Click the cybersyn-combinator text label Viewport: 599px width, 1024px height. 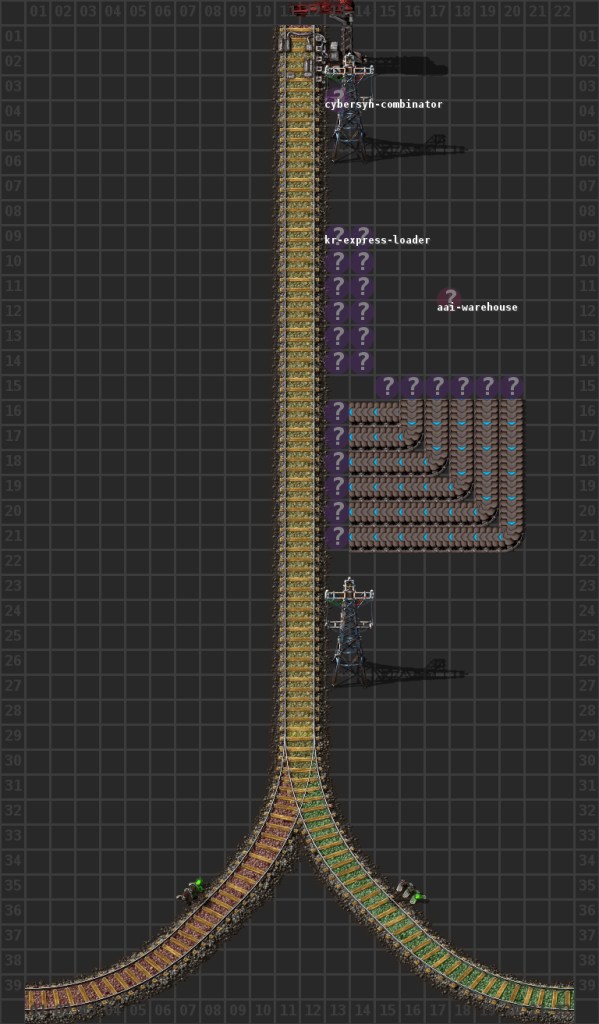click(383, 104)
